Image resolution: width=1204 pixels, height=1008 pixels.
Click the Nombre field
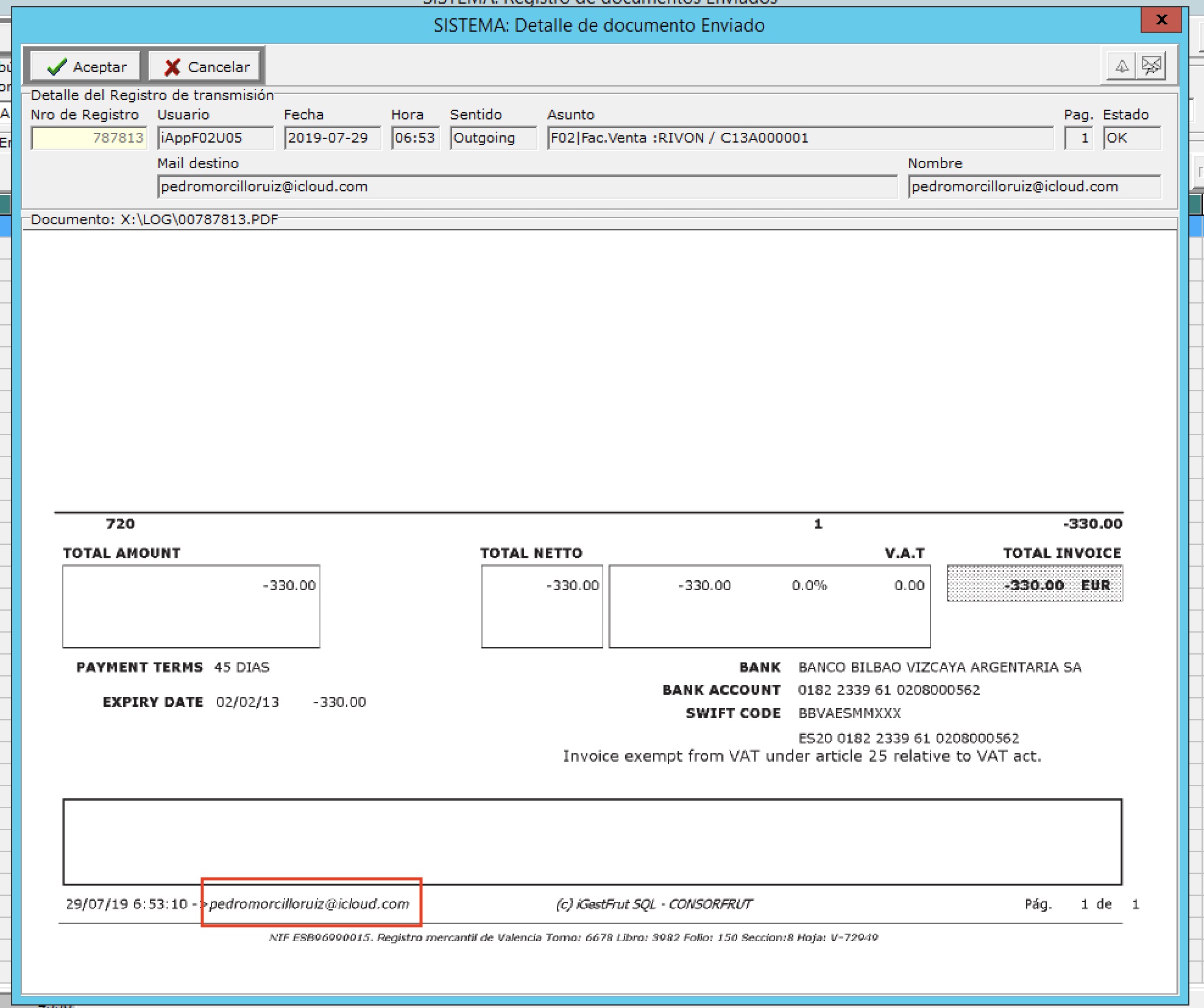pos(1034,186)
